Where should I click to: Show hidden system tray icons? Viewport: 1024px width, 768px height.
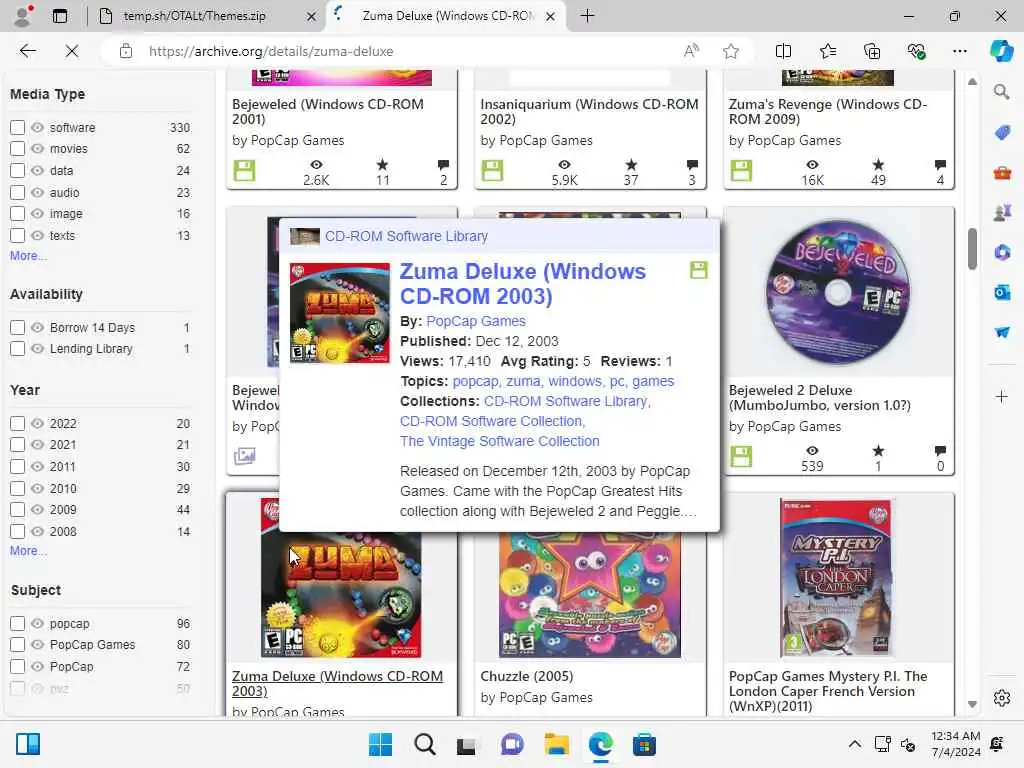854,744
